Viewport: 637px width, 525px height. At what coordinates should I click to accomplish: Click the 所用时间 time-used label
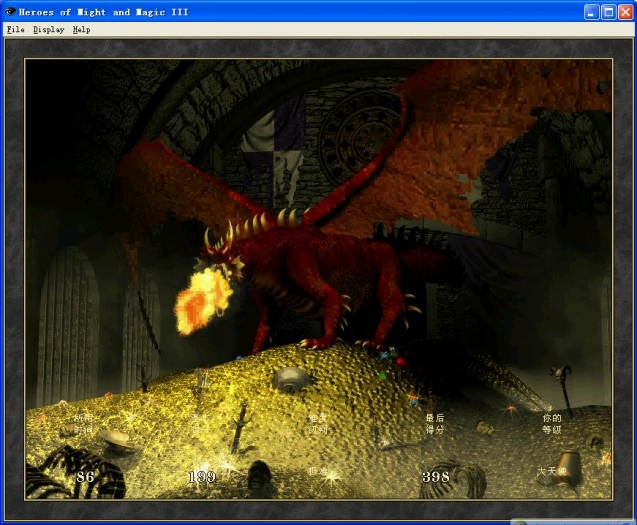84,423
